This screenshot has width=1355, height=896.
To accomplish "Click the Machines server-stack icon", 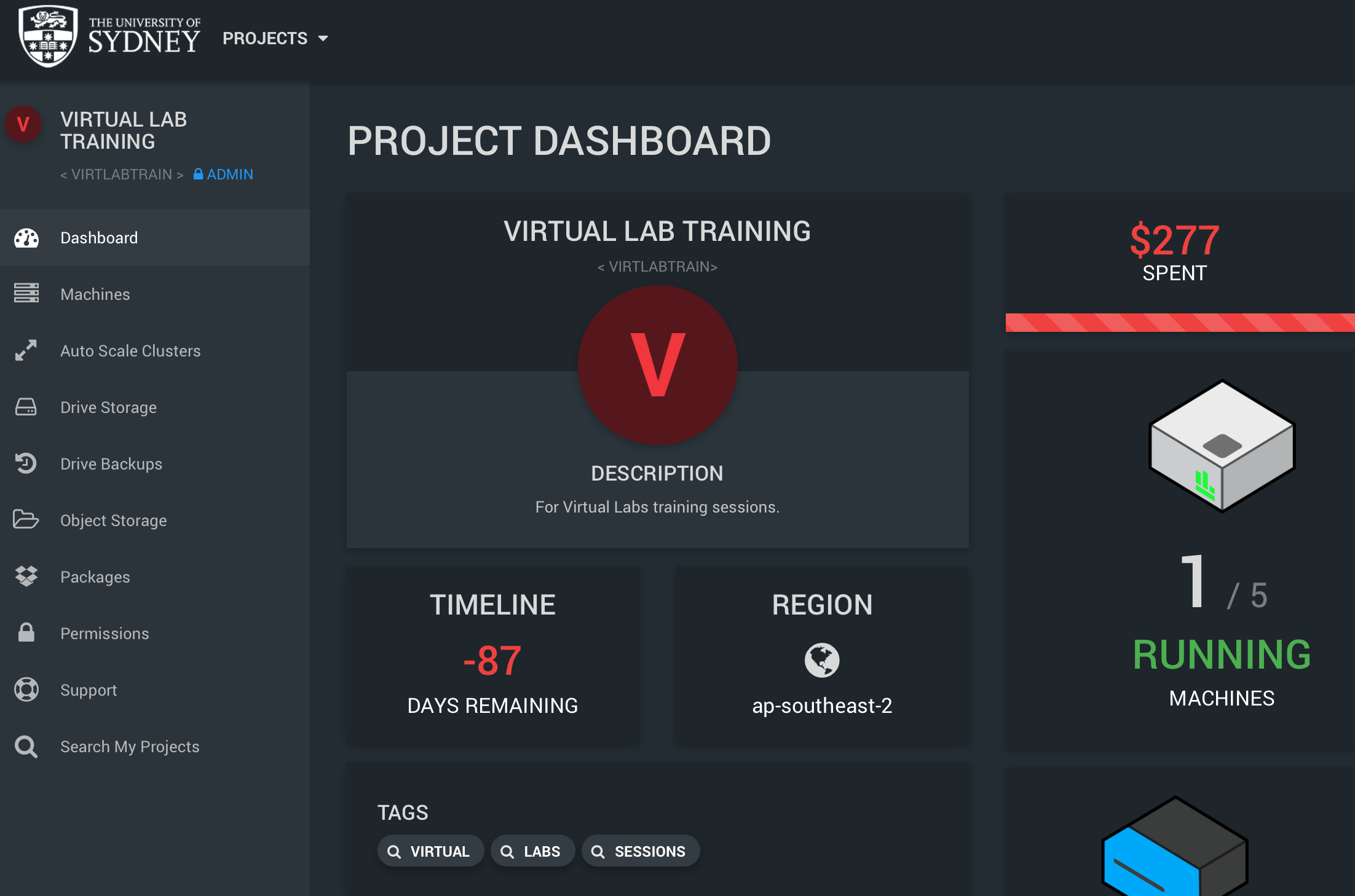I will point(26,293).
